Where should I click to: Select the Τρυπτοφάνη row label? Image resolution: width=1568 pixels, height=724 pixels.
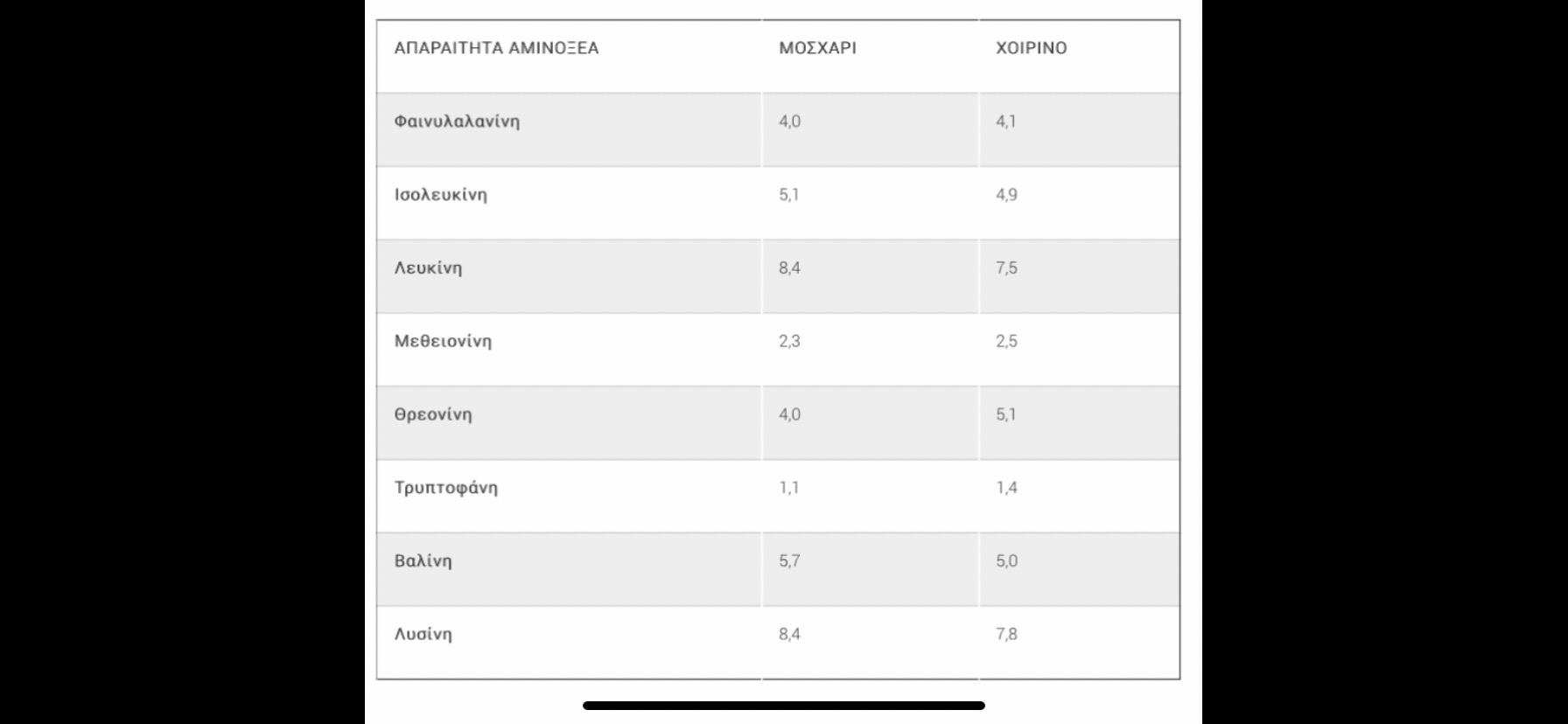point(445,488)
